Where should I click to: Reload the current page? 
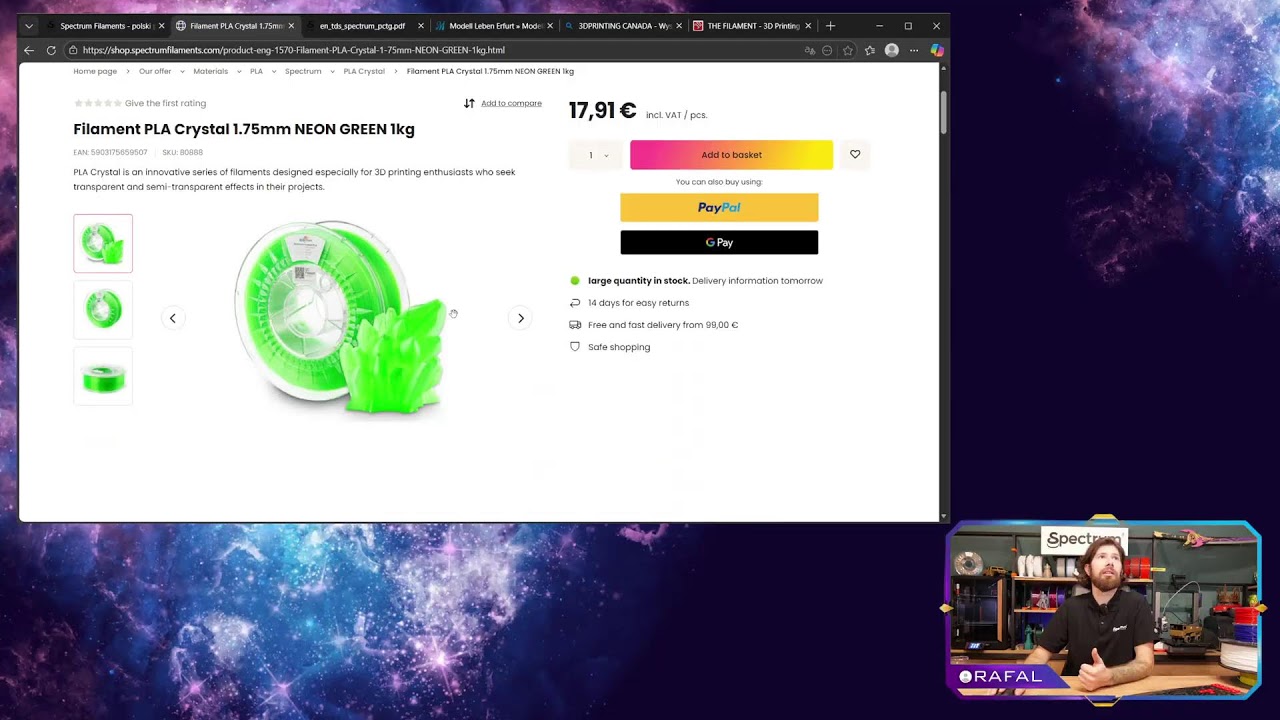click(51, 50)
